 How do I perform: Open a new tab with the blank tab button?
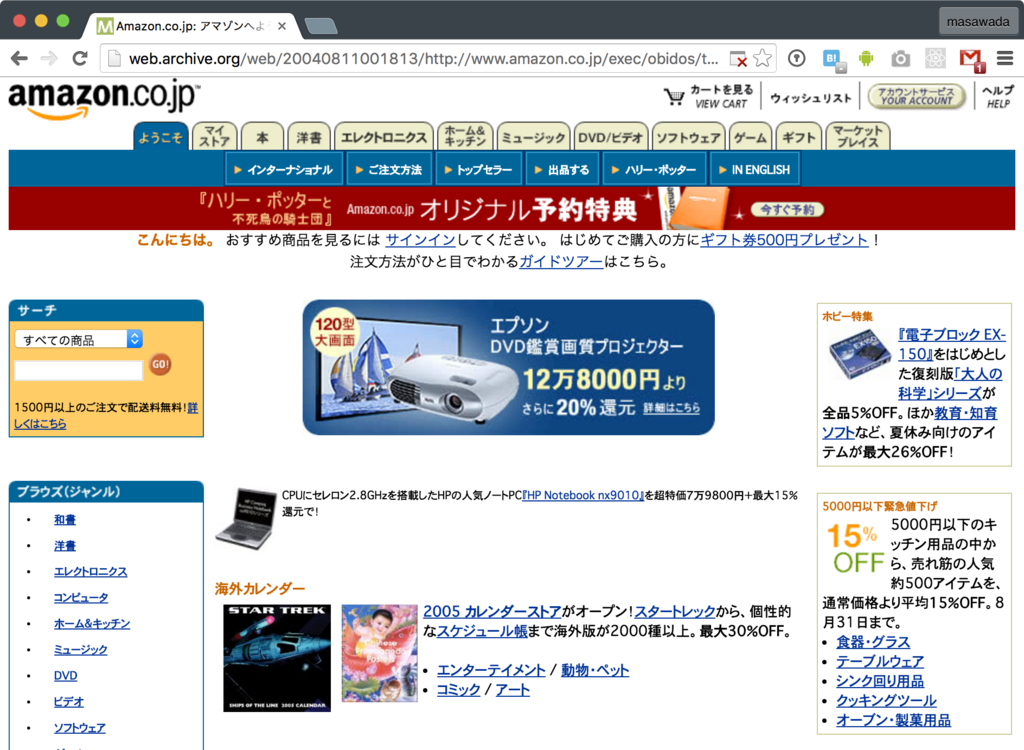[x=321, y=26]
